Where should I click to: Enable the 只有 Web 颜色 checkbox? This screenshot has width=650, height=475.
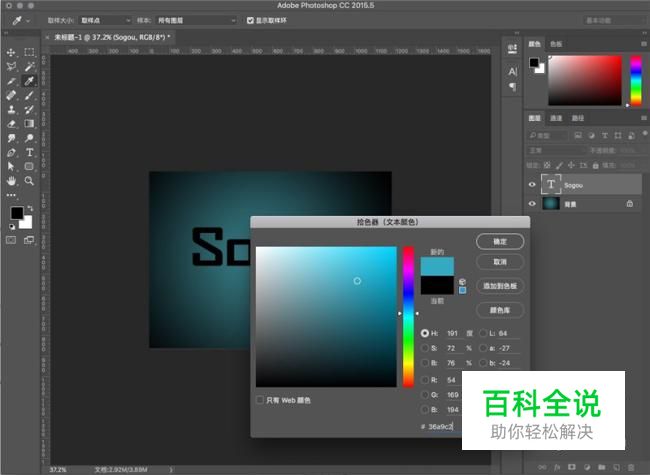click(x=260, y=400)
